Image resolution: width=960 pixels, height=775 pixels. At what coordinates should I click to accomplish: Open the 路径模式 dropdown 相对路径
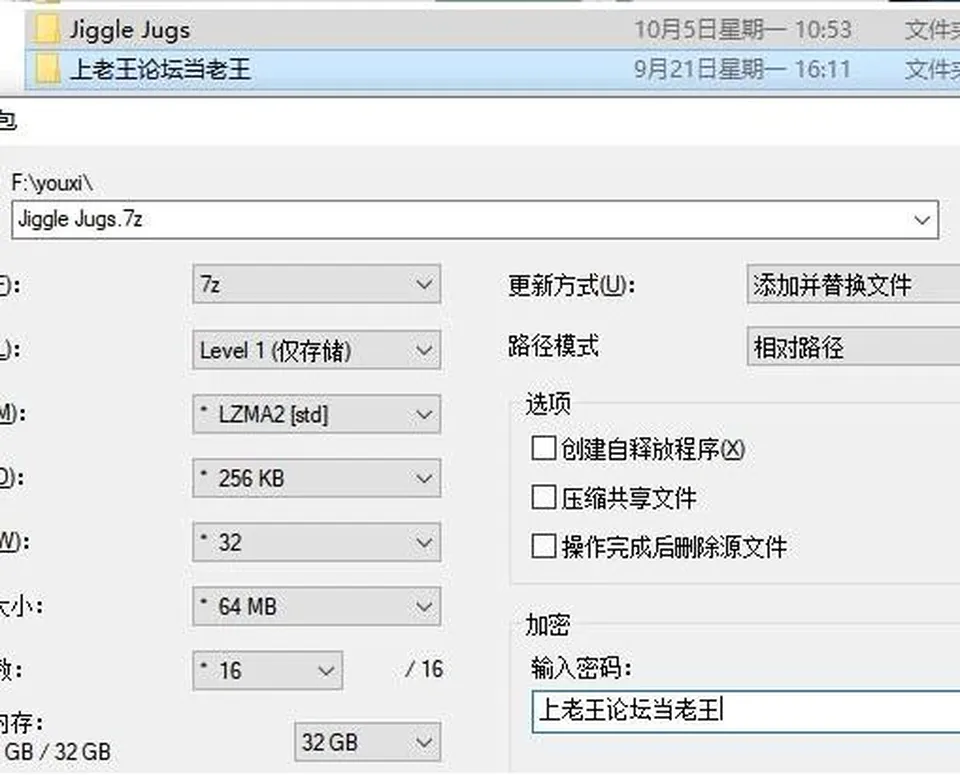click(x=853, y=347)
